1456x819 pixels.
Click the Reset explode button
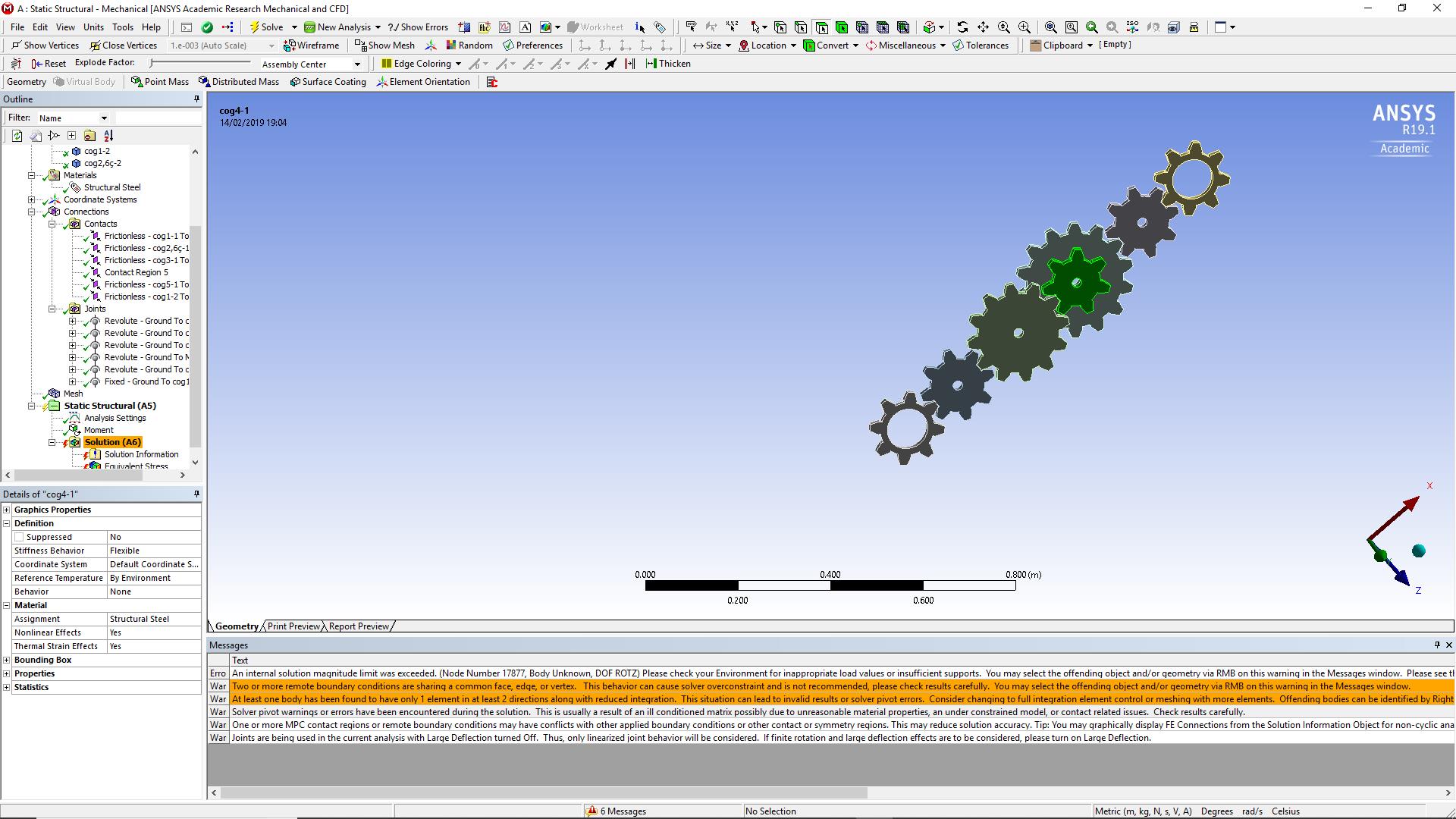49,64
